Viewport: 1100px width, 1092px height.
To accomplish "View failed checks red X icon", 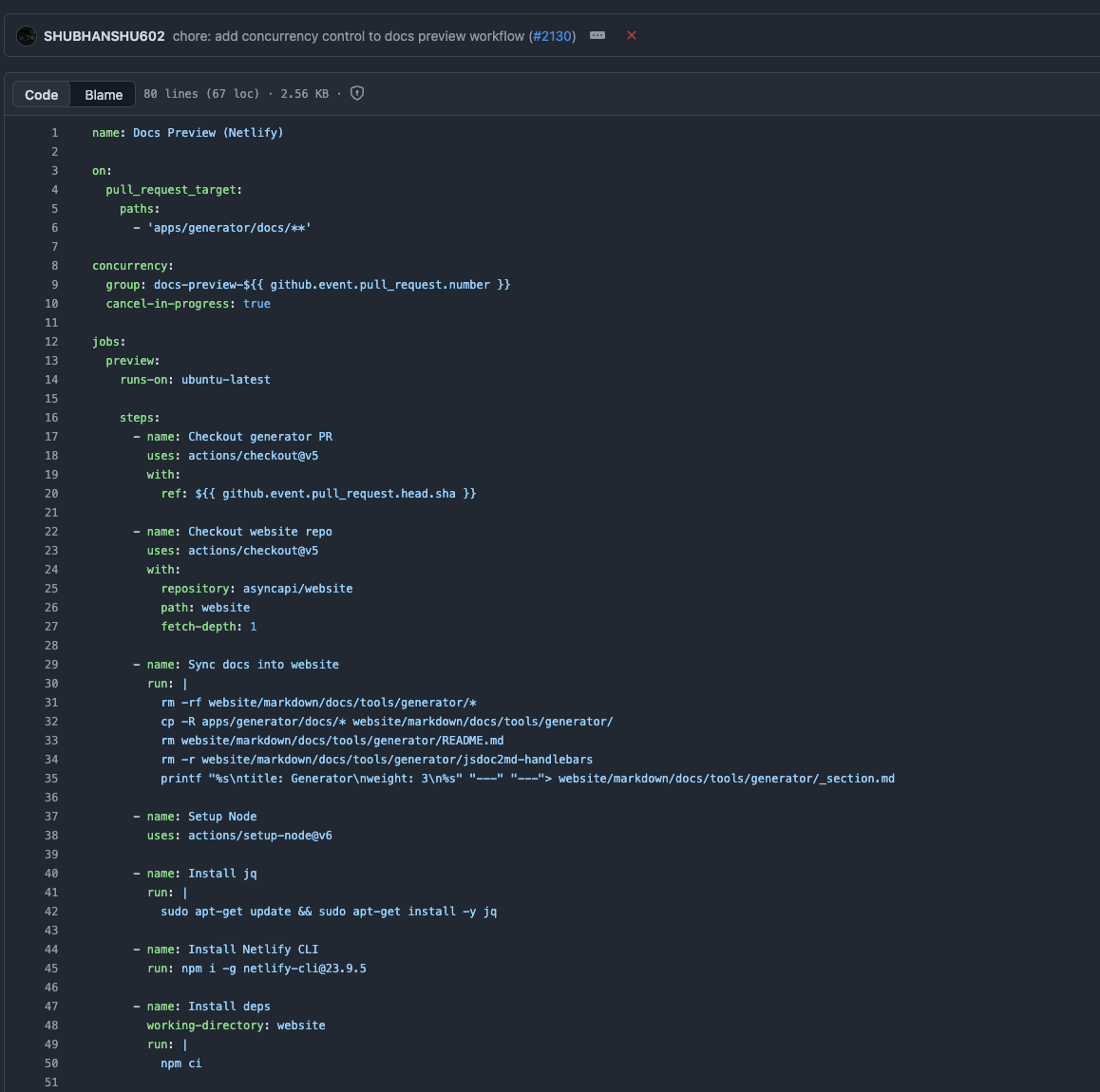I will click(x=632, y=36).
